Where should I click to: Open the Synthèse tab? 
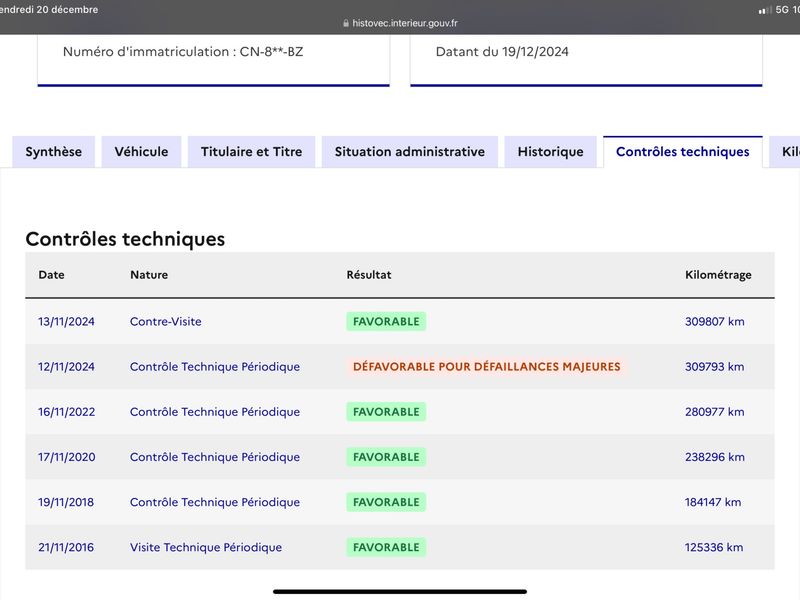[x=54, y=152]
